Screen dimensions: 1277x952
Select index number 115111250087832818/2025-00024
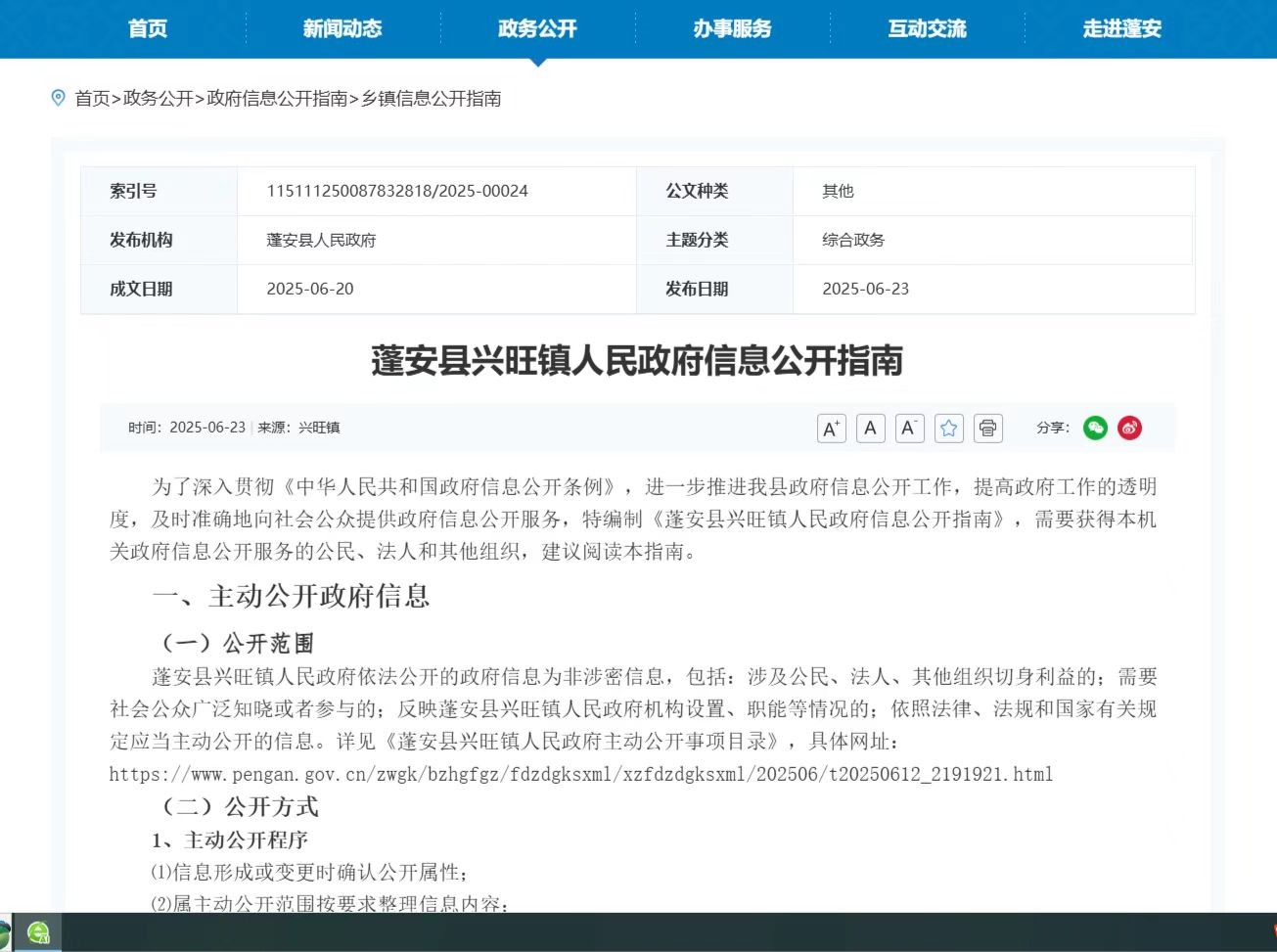[397, 191]
